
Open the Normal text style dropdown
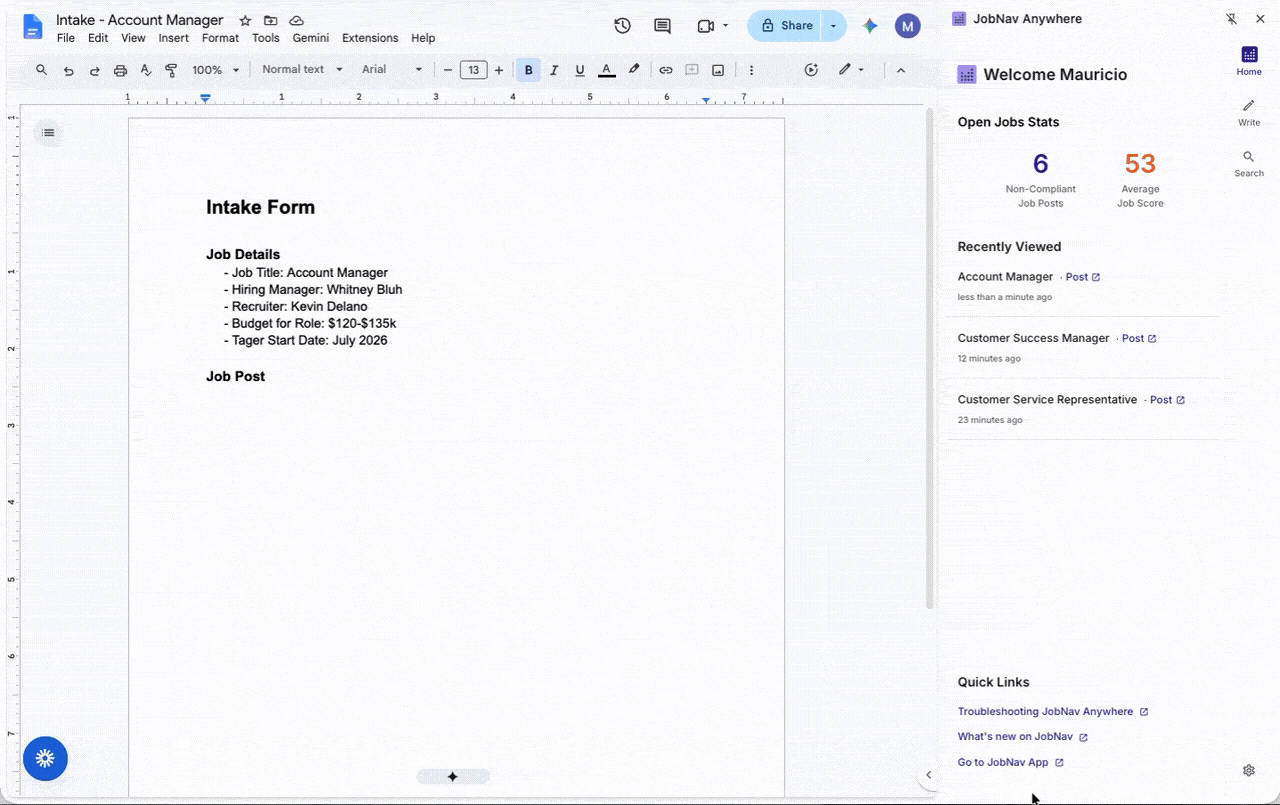[302, 70]
